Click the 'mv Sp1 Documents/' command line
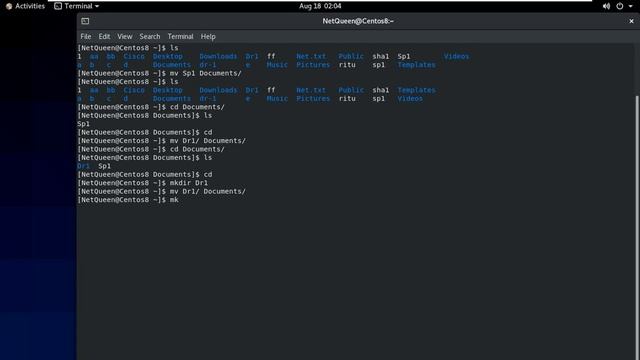 coord(160,73)
